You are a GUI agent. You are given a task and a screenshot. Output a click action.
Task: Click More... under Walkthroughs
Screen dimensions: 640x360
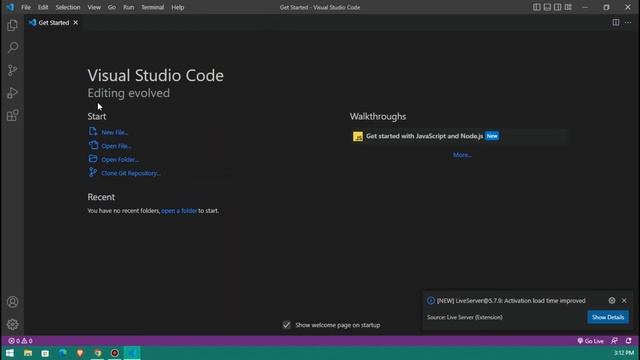coord(462,155)
